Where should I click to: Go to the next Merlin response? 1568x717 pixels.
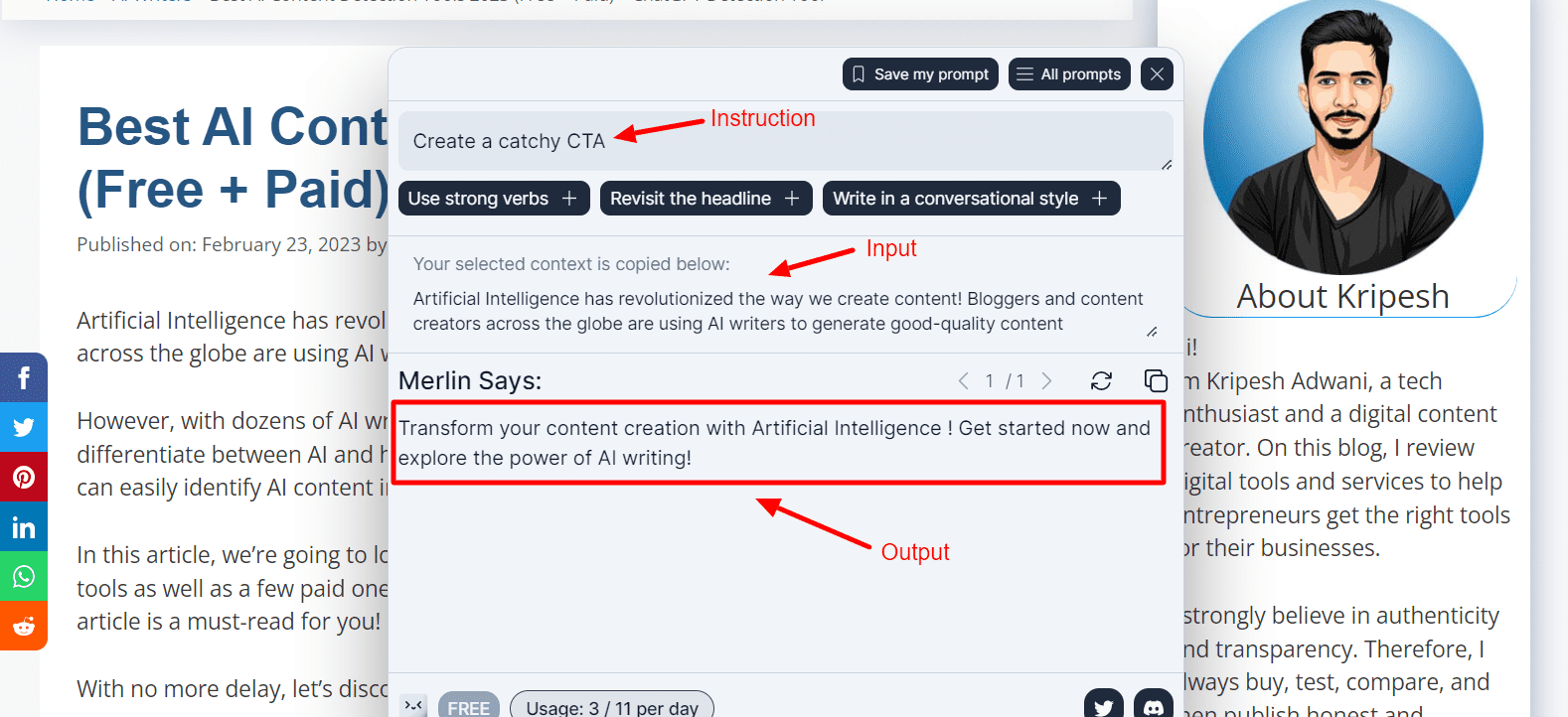(x=1046, y=381)
